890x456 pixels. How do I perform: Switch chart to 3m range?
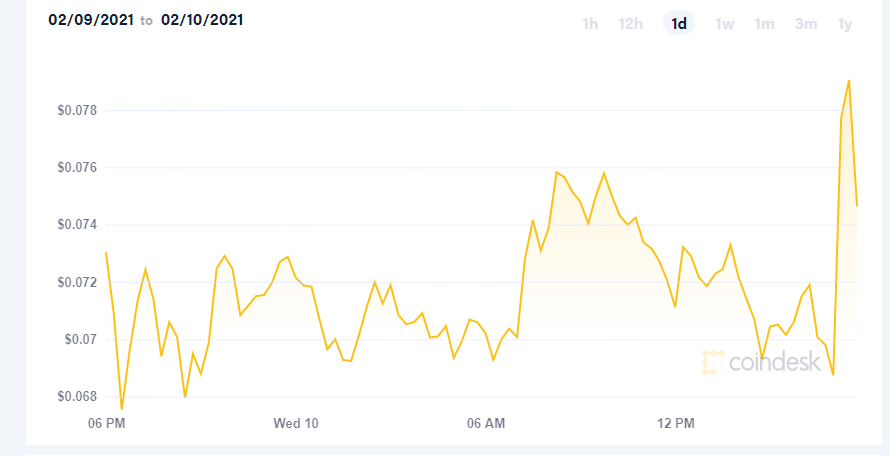click(x=805, y=24)
